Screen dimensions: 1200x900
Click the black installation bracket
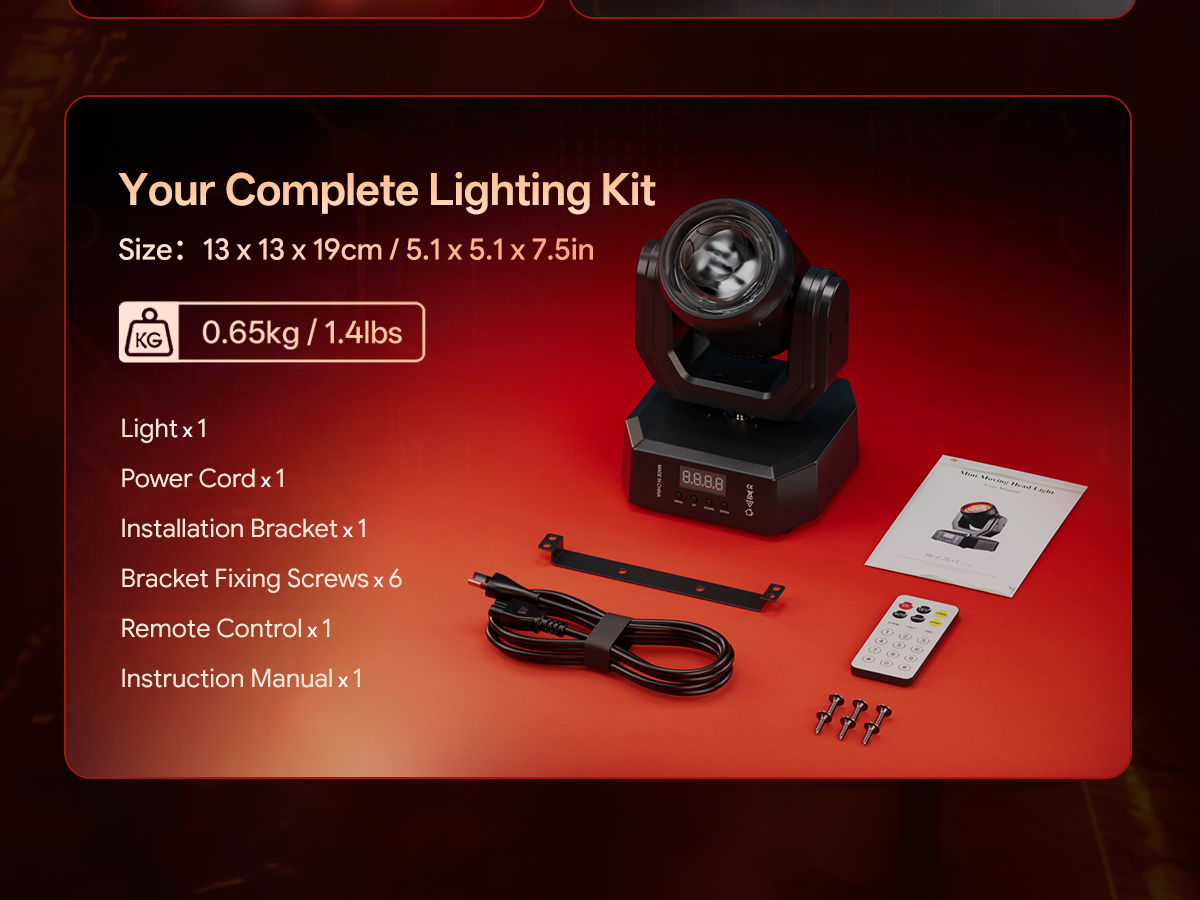coord(661,569)
